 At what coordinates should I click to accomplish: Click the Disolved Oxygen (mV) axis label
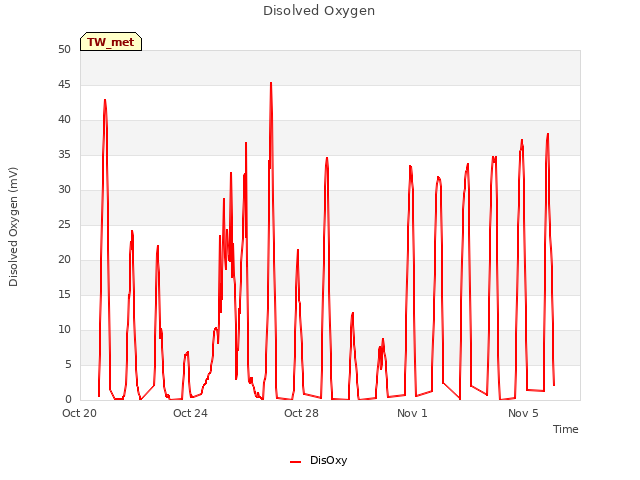pos(13,227)
